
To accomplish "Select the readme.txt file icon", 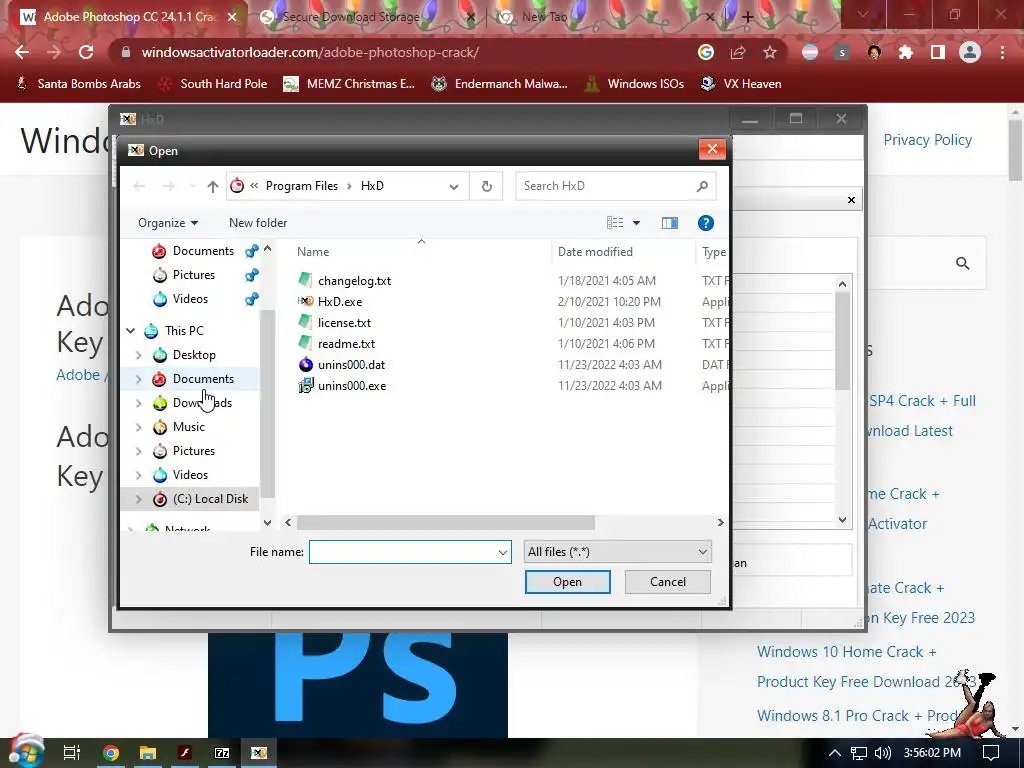I will [305, 343].
